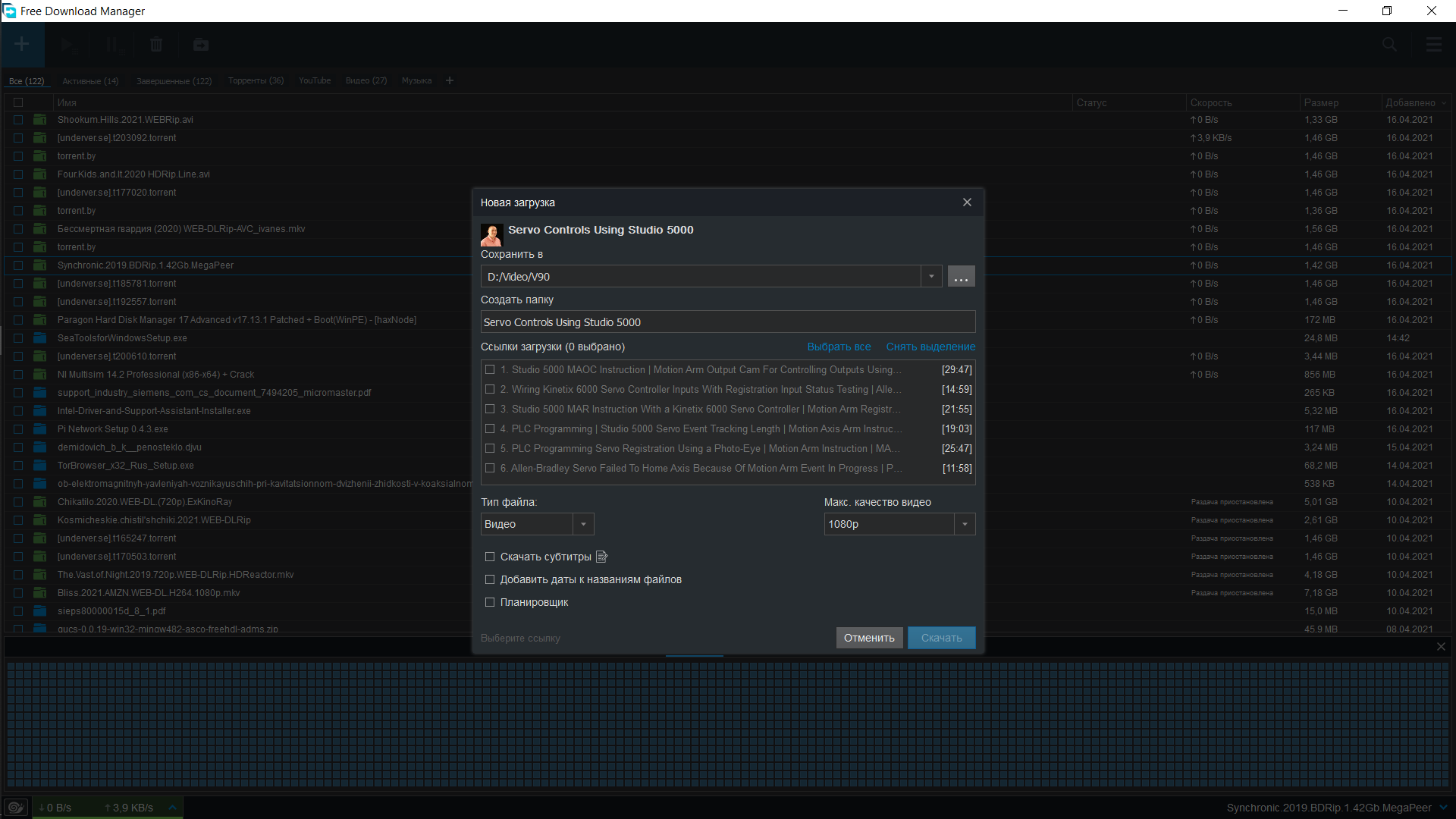Image resolution: width=1456 pixels, height=819 pixels.
Task: Open the max video quality 1080p dropdown
Action: pos(965,524)
